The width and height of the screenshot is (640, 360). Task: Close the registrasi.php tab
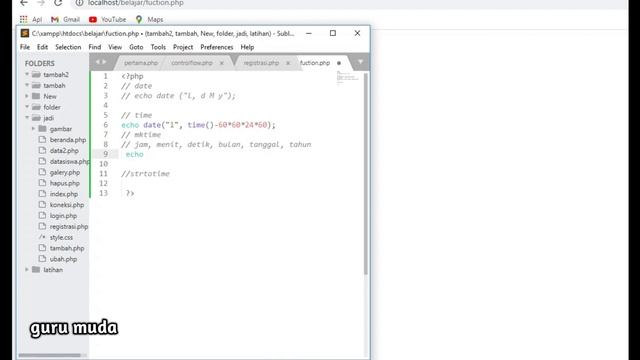(288, 63)
